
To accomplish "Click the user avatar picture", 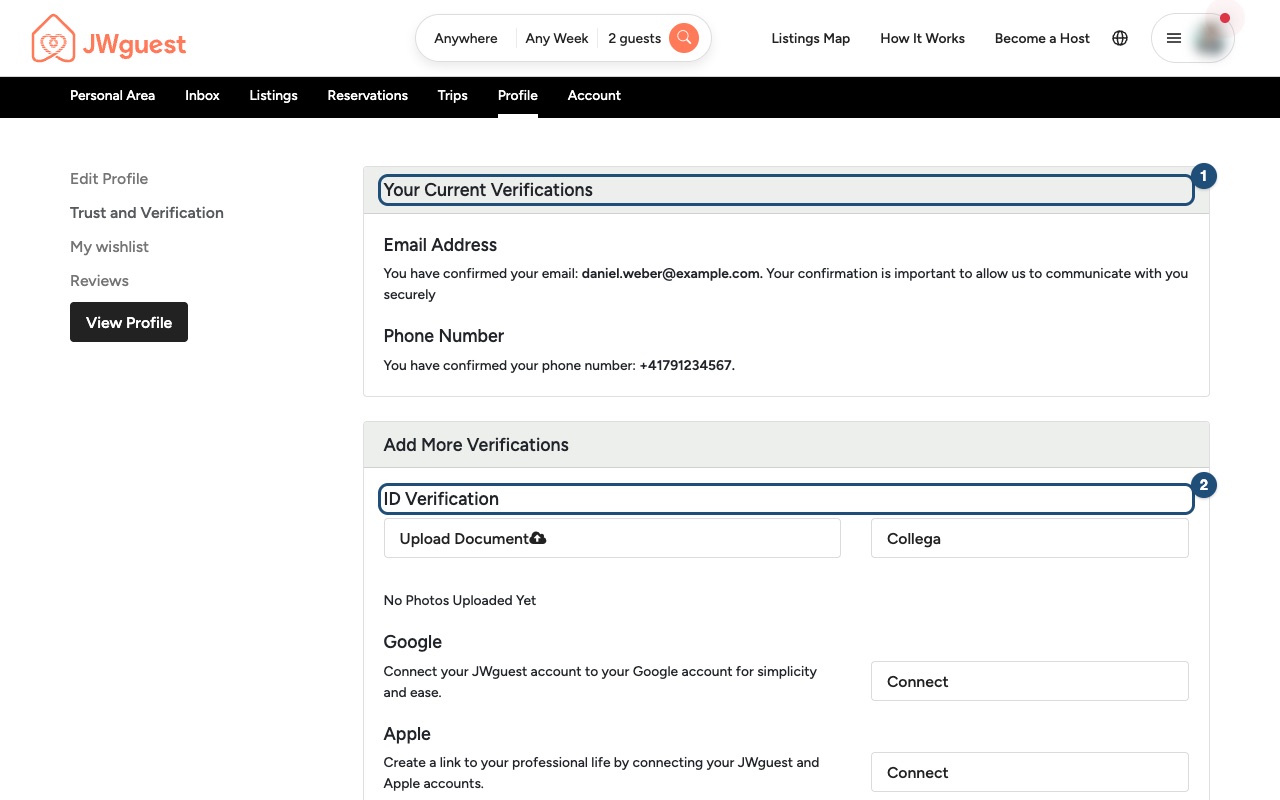I will click(x=1212, y=38).
